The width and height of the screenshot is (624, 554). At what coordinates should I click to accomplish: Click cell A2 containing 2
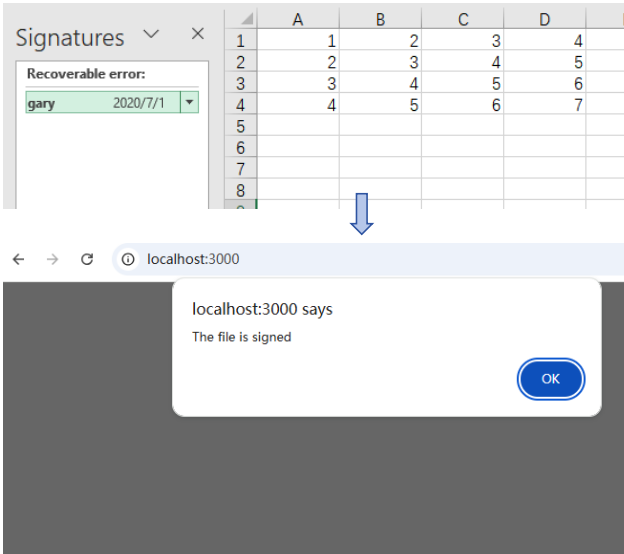coord(298,62)
